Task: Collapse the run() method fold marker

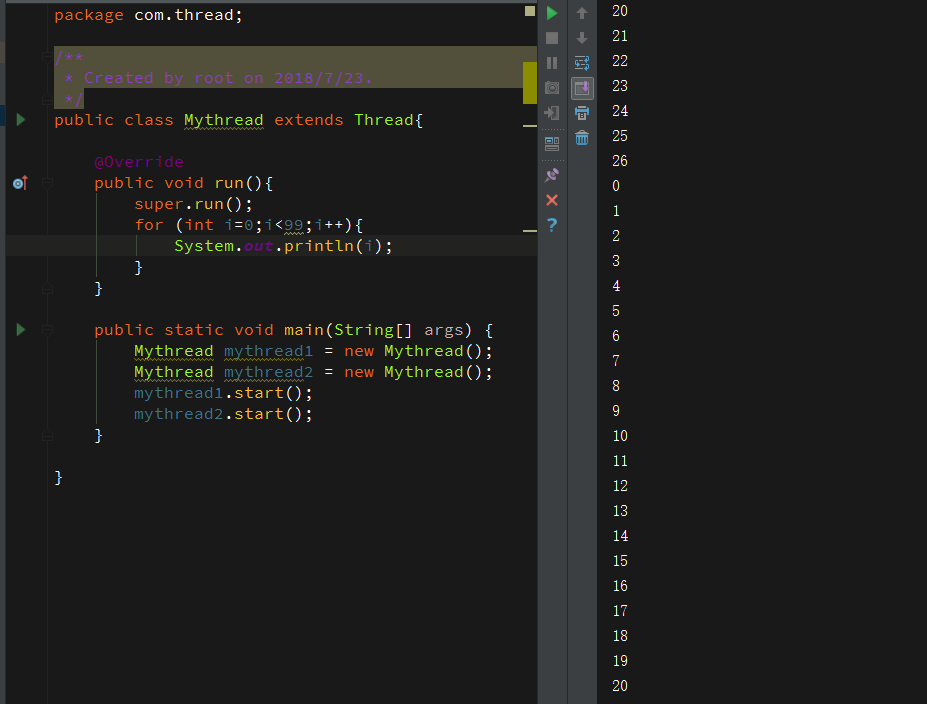Action: (47, 183)
